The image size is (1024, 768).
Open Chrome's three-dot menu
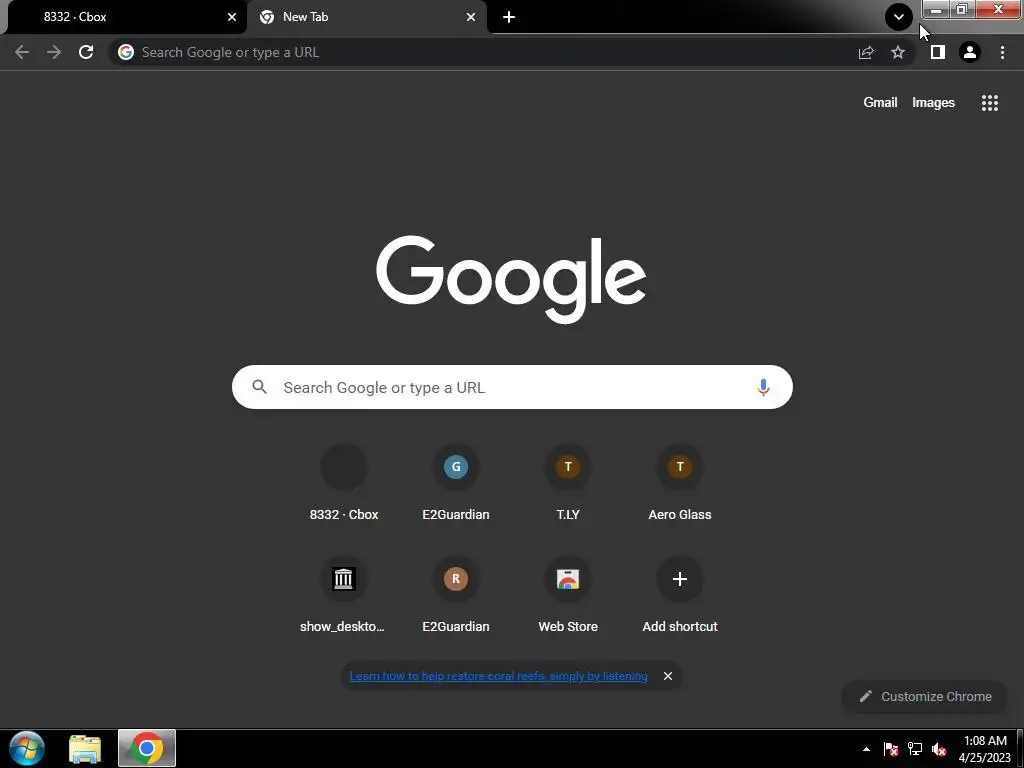pyautogui.click(x=1002, y=52)
